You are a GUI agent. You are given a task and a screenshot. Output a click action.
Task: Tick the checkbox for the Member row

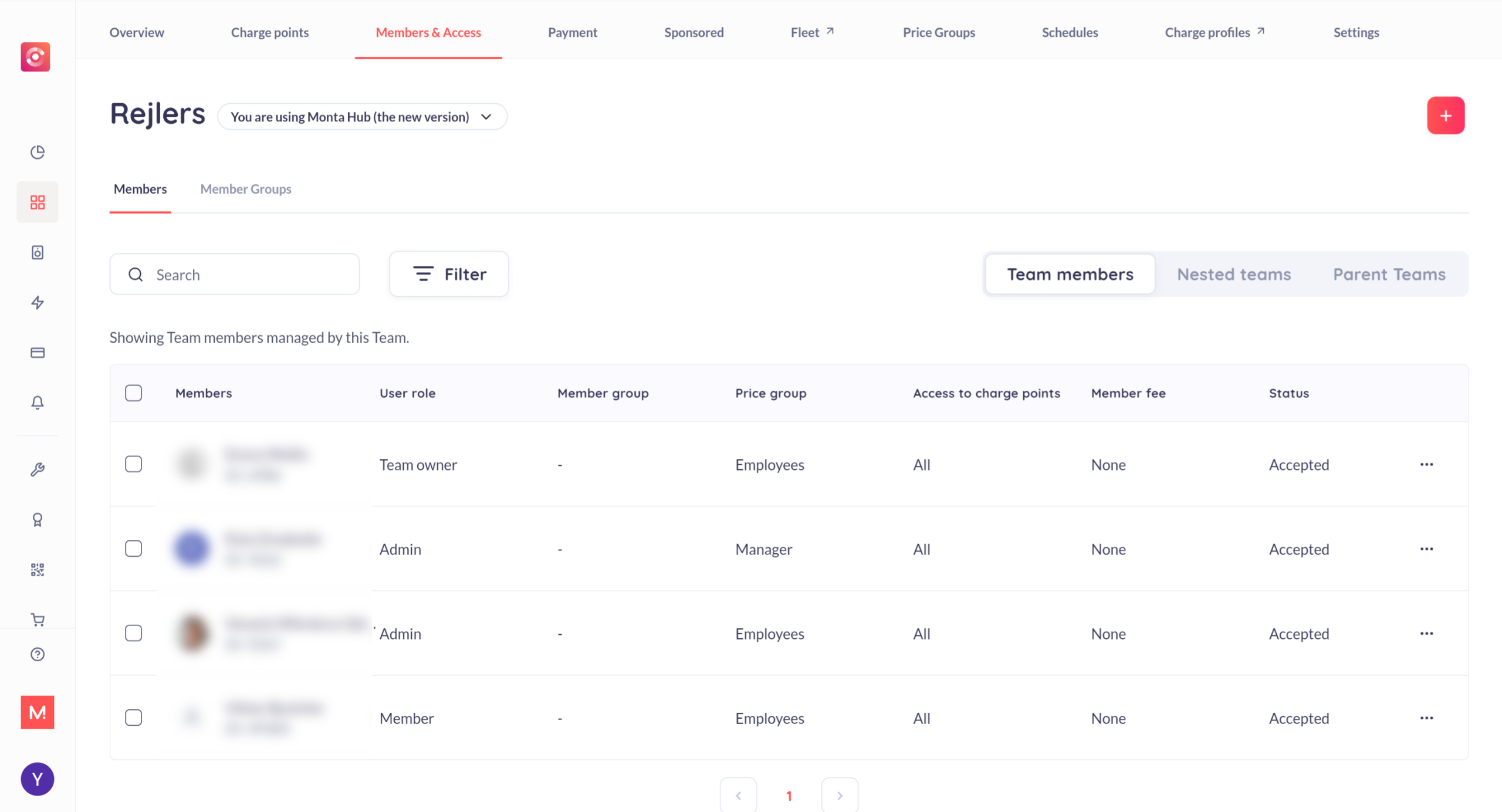[x=134, y=718]
